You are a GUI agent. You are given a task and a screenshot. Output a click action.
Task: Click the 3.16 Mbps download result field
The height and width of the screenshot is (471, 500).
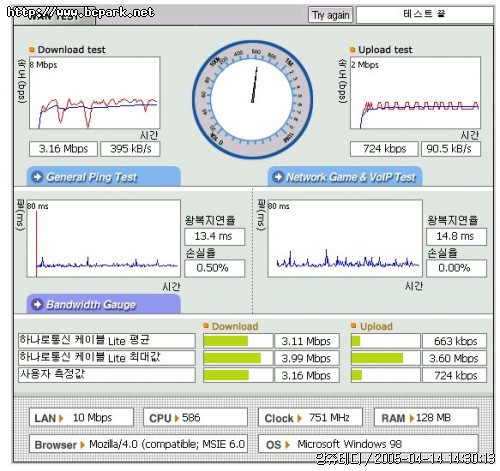[63, 149]
